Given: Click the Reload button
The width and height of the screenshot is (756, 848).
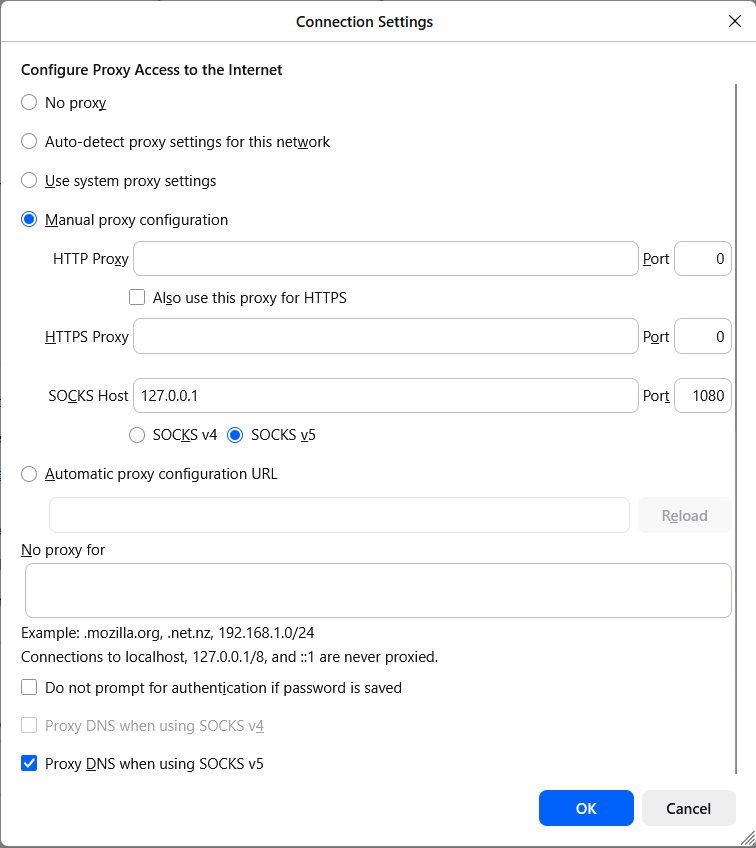Looking at the screenshot, I should [684, 515].
